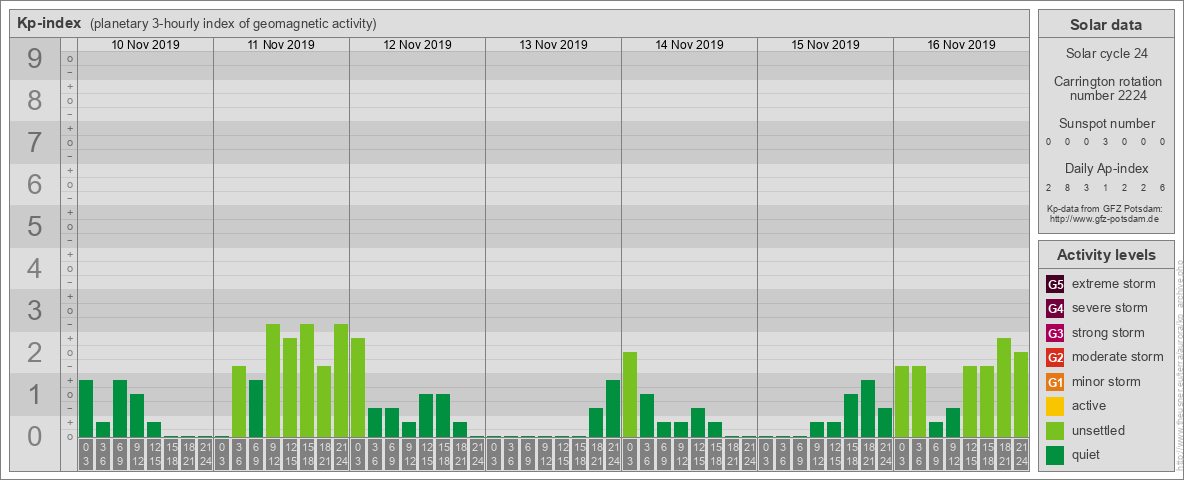The width and height of the screenshot is (1184, 480).
Task: Click the G4 severe storm badge
Action: tap(1055, 309)
